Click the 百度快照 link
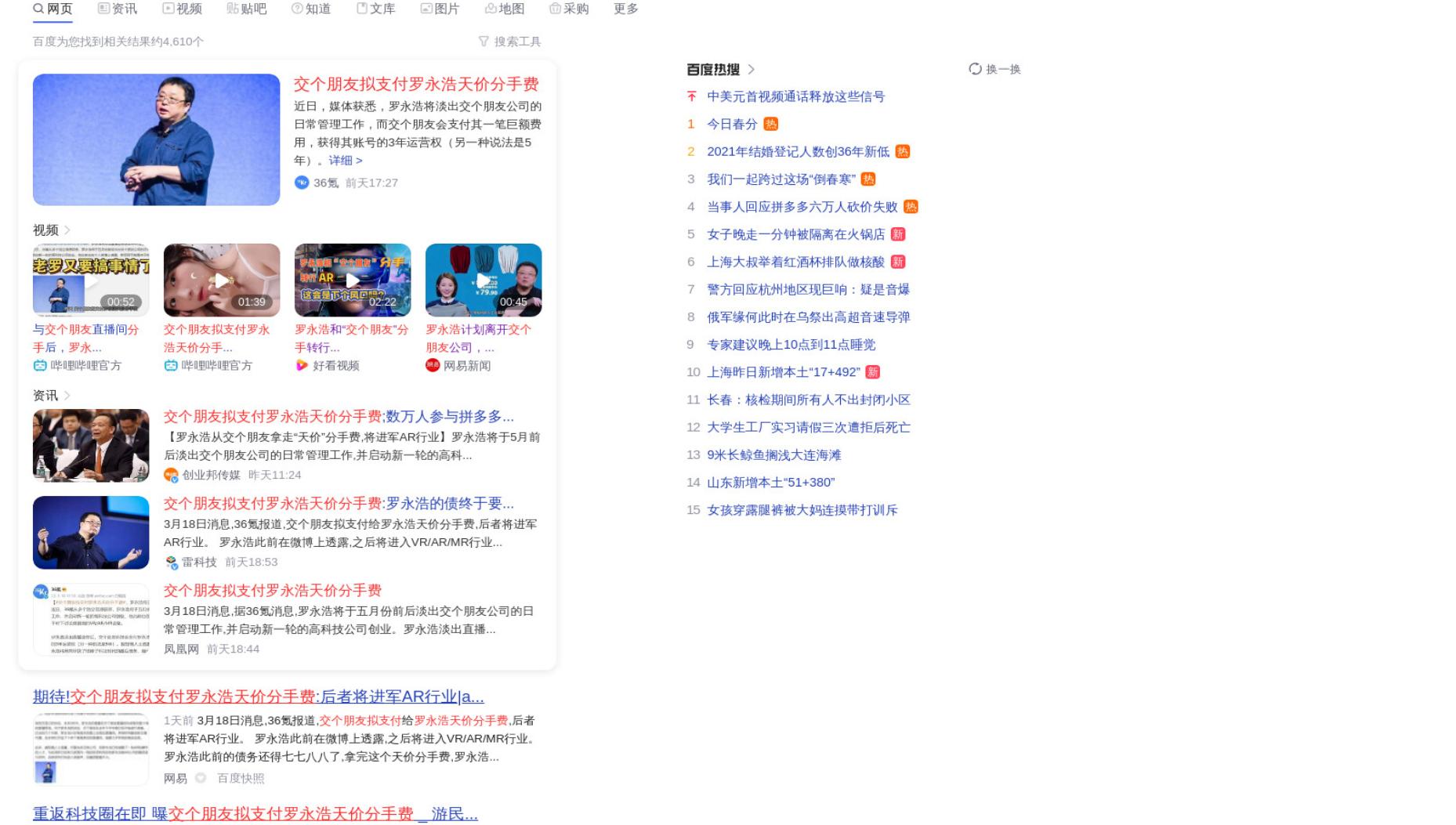 [241, 778]
